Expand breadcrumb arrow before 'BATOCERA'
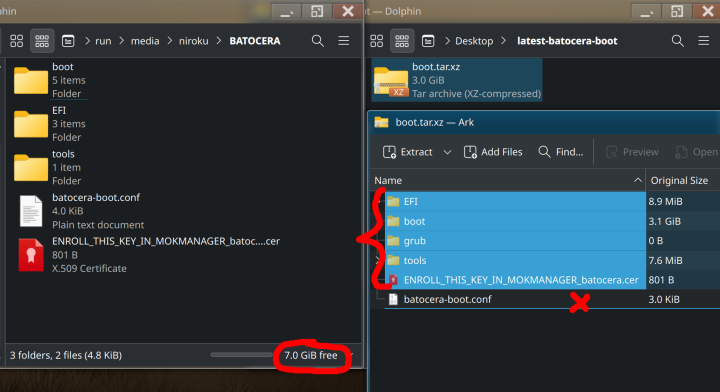 [x=219, y=41]
